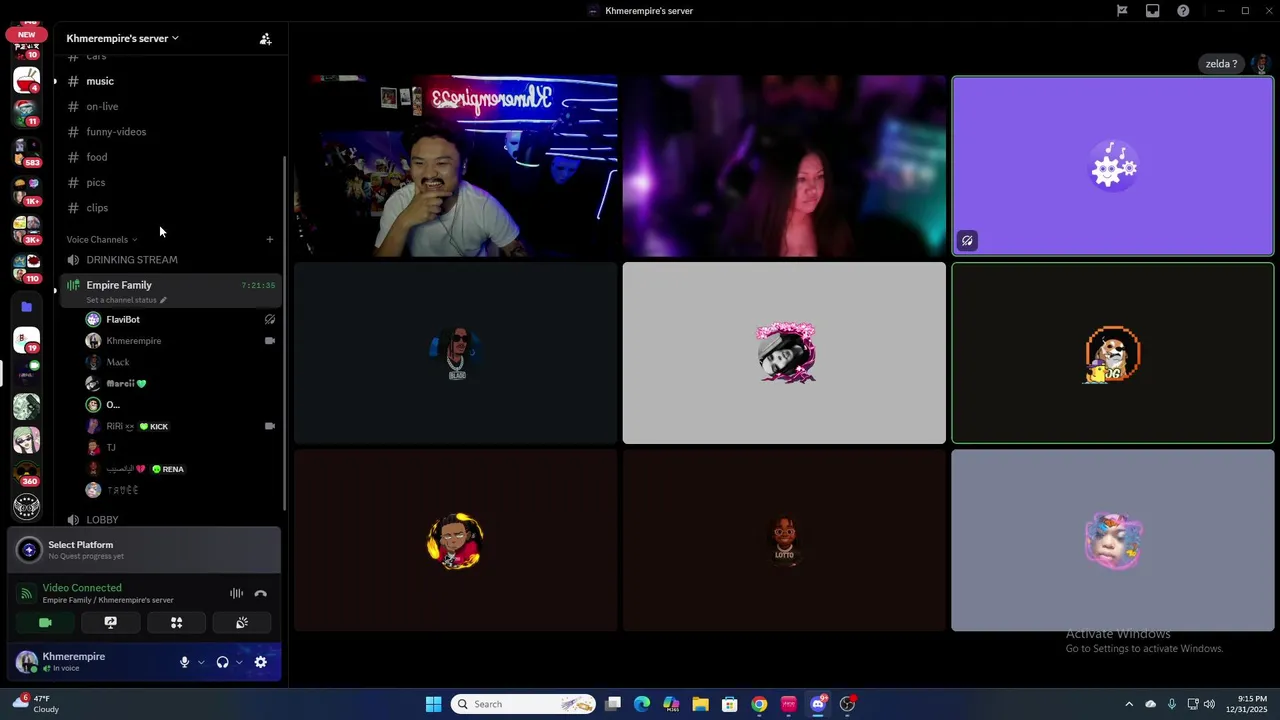
Task: Open the Inbox icon in title bar
Action: pos(1153,11)
